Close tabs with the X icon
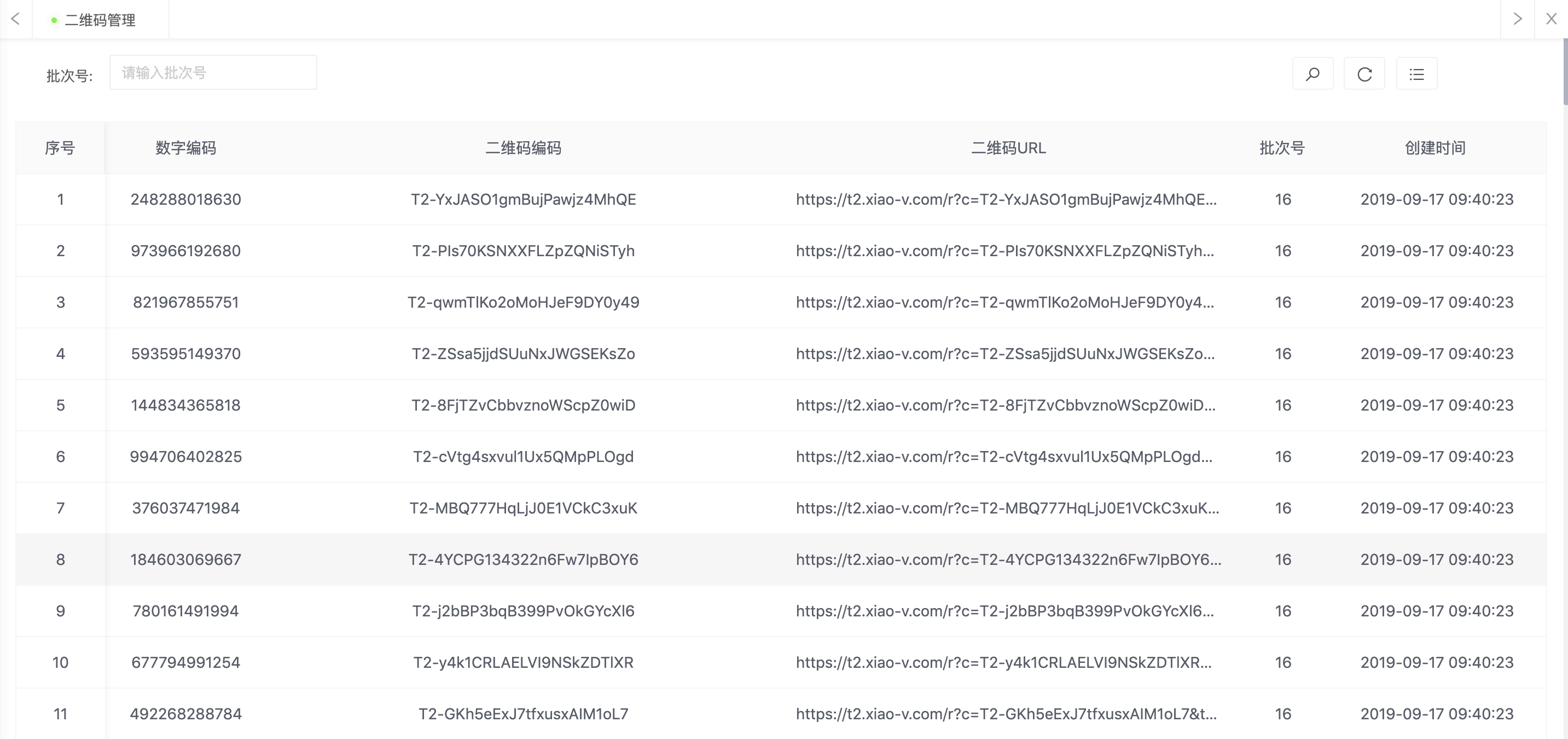The image size is (1568, 739). click(x=1551, y=19)
